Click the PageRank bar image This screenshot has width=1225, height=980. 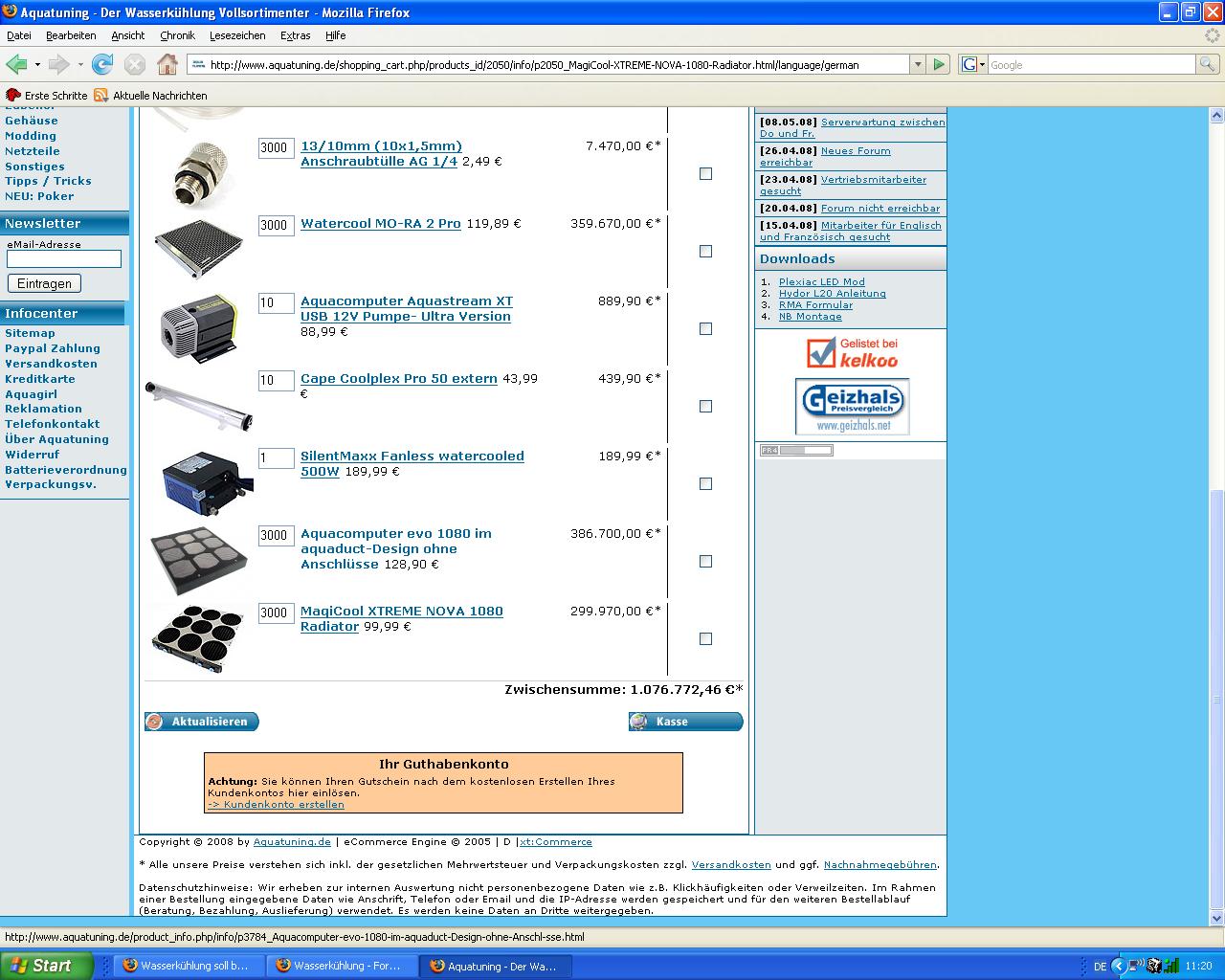pos(796,450)
